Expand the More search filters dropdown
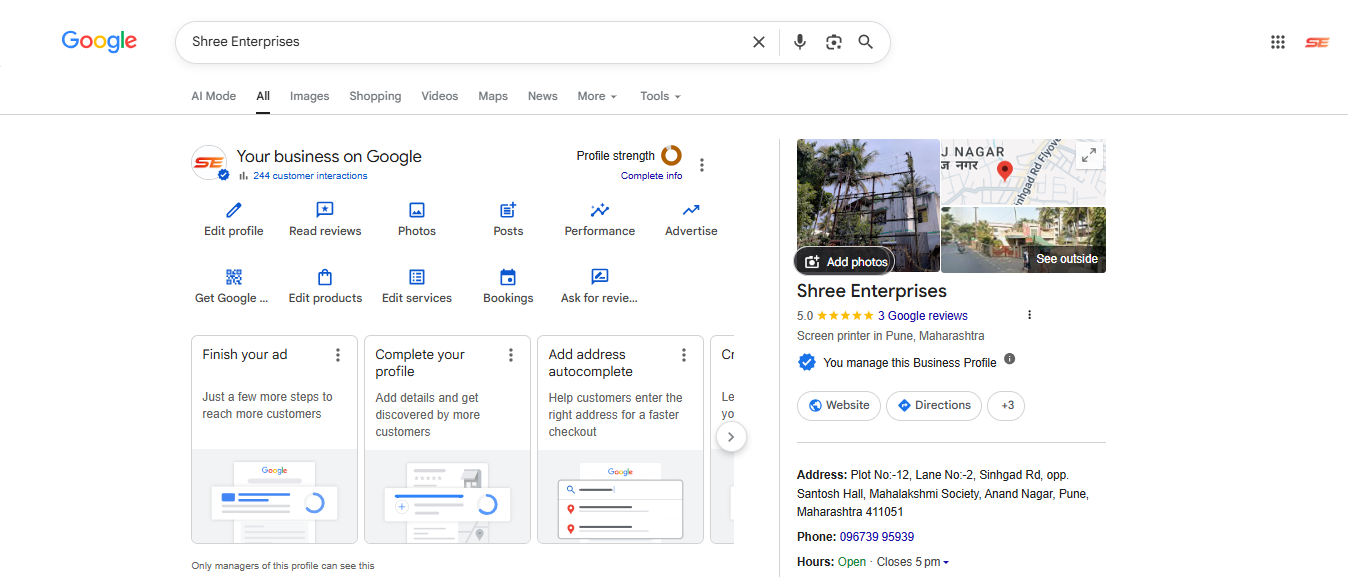Image resolution: width=1348 pixels, height=577 pixels. 597,96
